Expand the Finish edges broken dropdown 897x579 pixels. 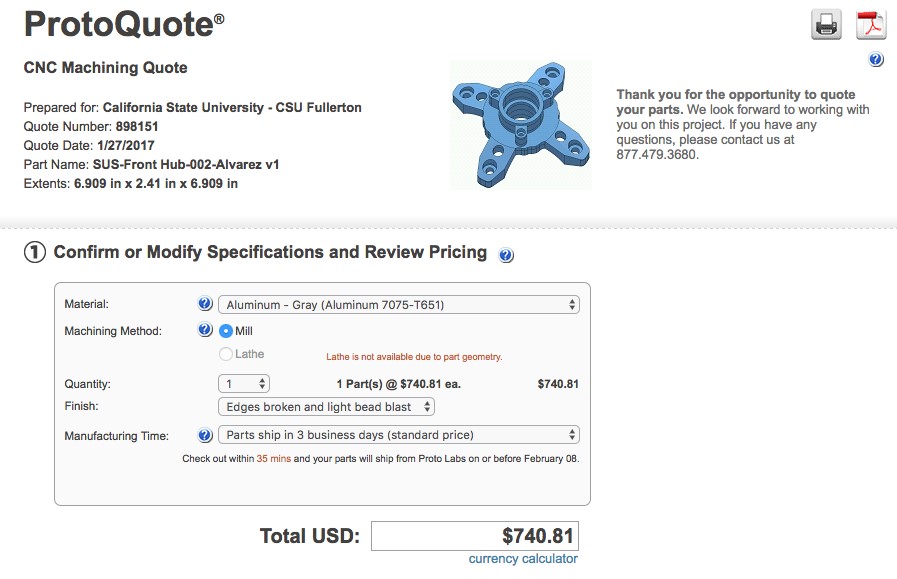pos(326,407)
